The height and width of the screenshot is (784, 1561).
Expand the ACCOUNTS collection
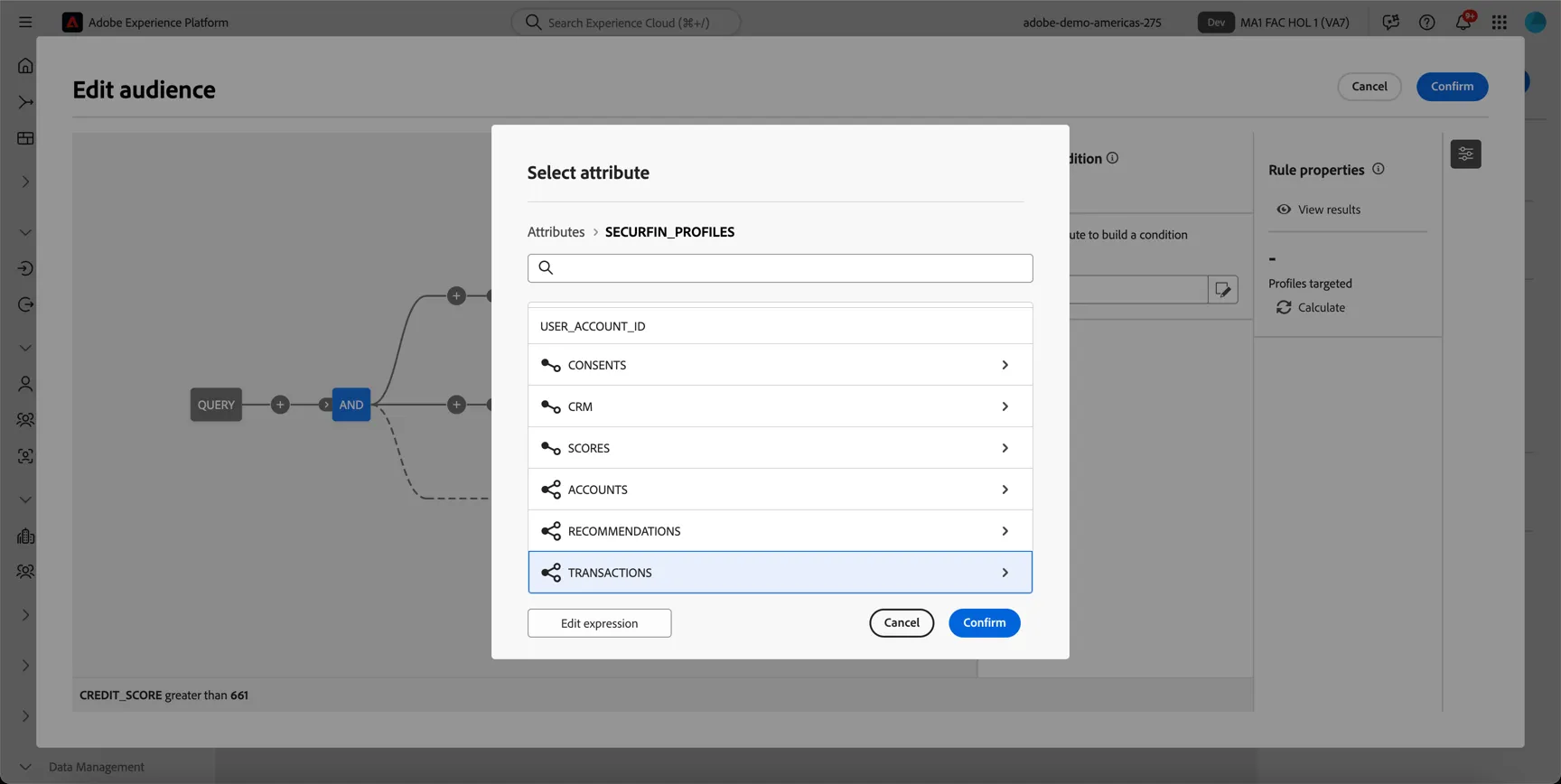point(780,490)
